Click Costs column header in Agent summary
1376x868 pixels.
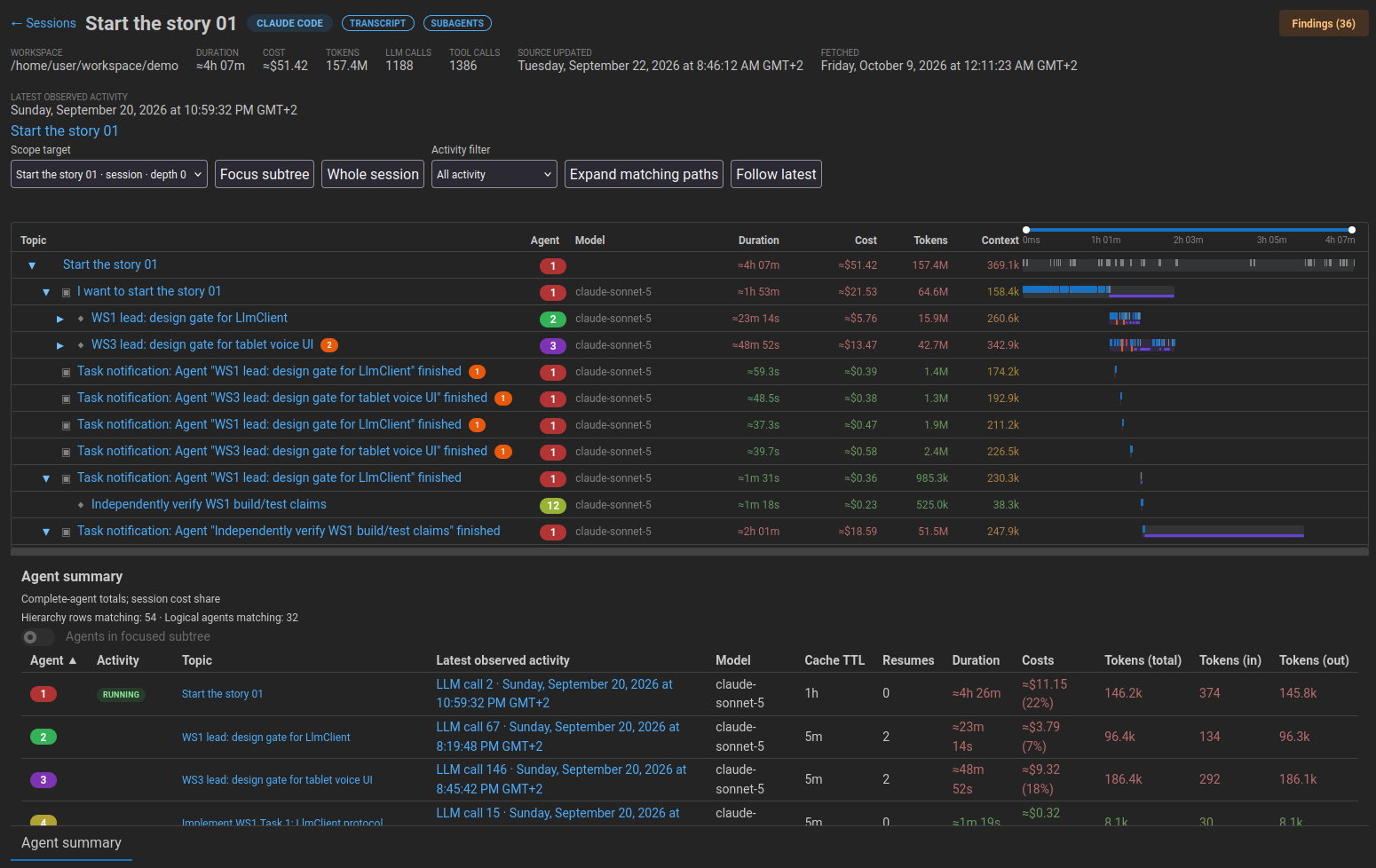click(1038, 660)
